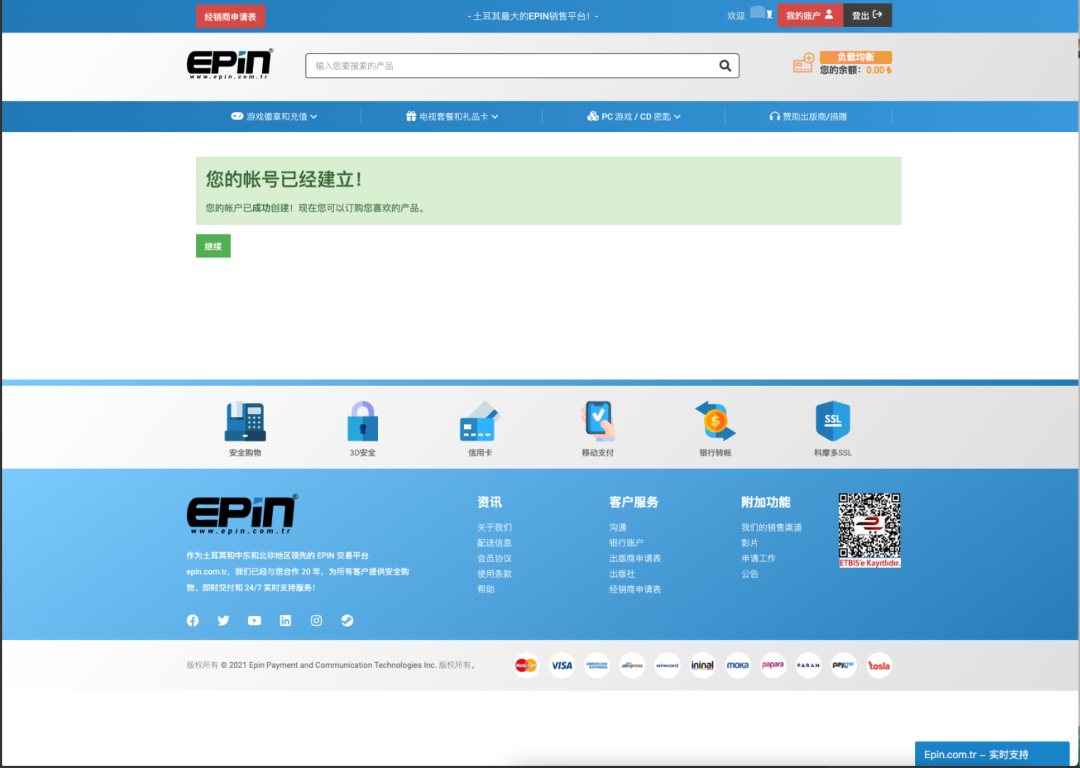Open the YouTube social icon in footer
The height and width of the screenshot is (768, 1080).
point(254,621)
